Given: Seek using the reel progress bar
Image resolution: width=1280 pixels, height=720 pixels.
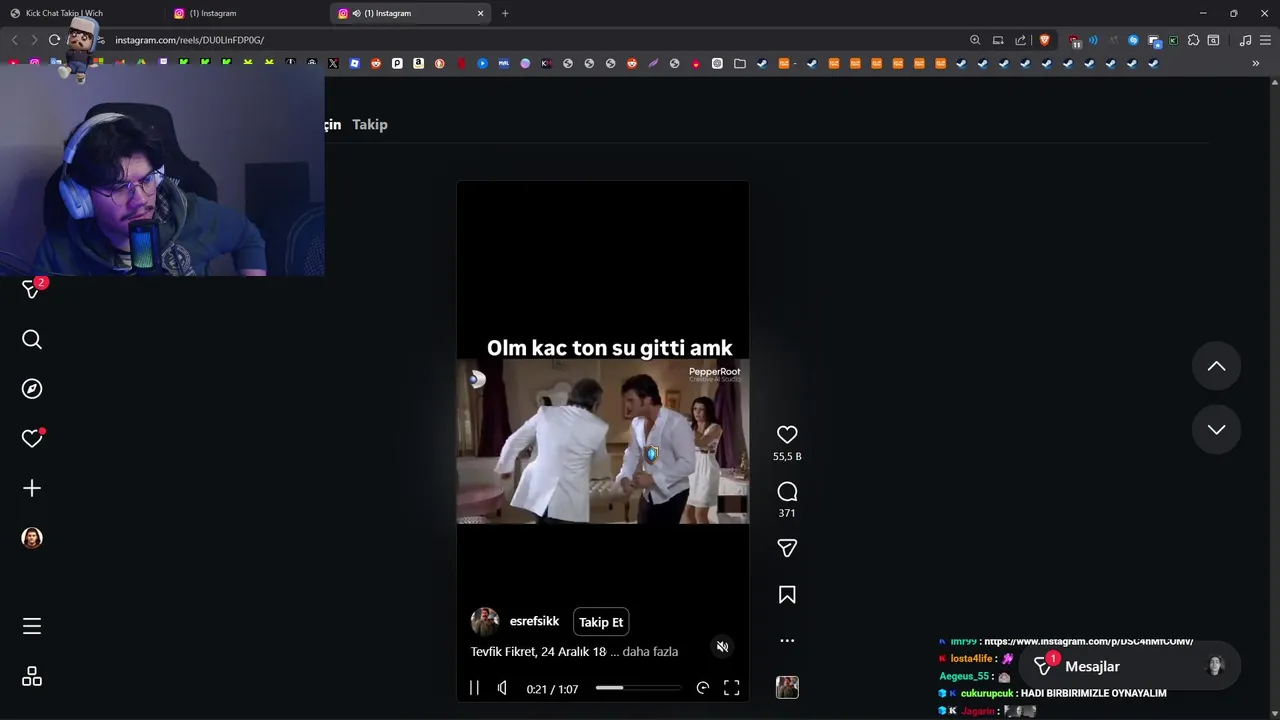Looking at the screenshot, I should point(638,688).
